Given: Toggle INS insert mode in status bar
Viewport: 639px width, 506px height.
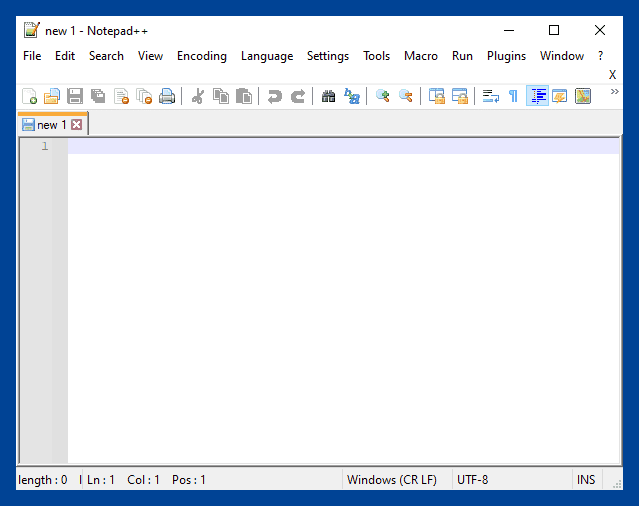Looking at the screenshot, I should [586, 480].
